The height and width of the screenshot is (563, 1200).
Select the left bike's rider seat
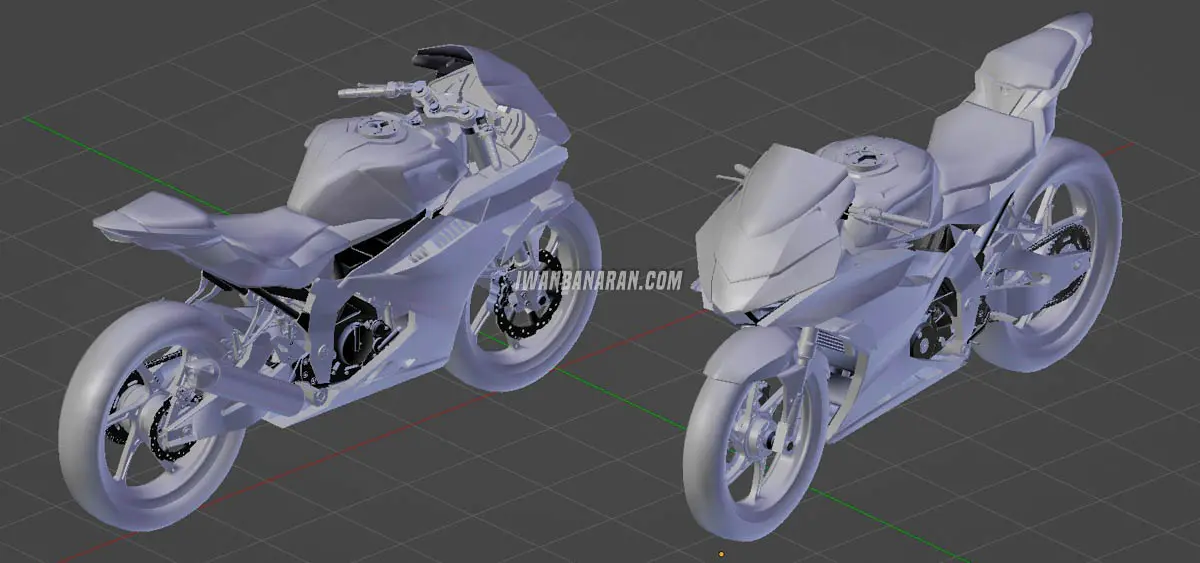pyautogui.click(x=270, y=233)
